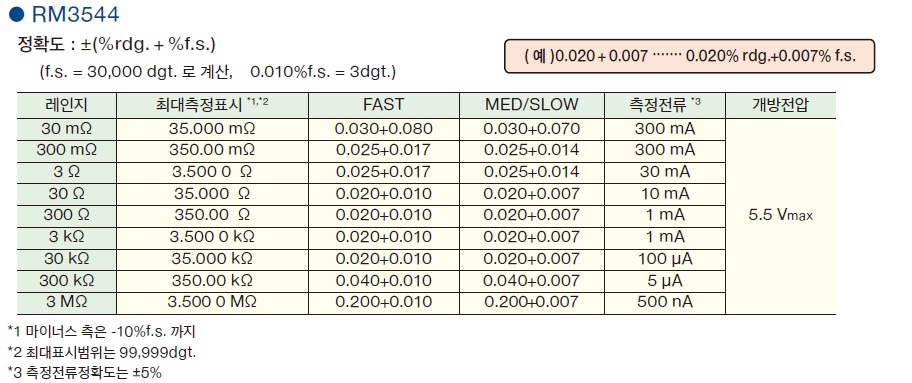912x383 pixels.
Task: Select the 100 µA current cell
Action: pyautogui.click(x=665, y=259)
